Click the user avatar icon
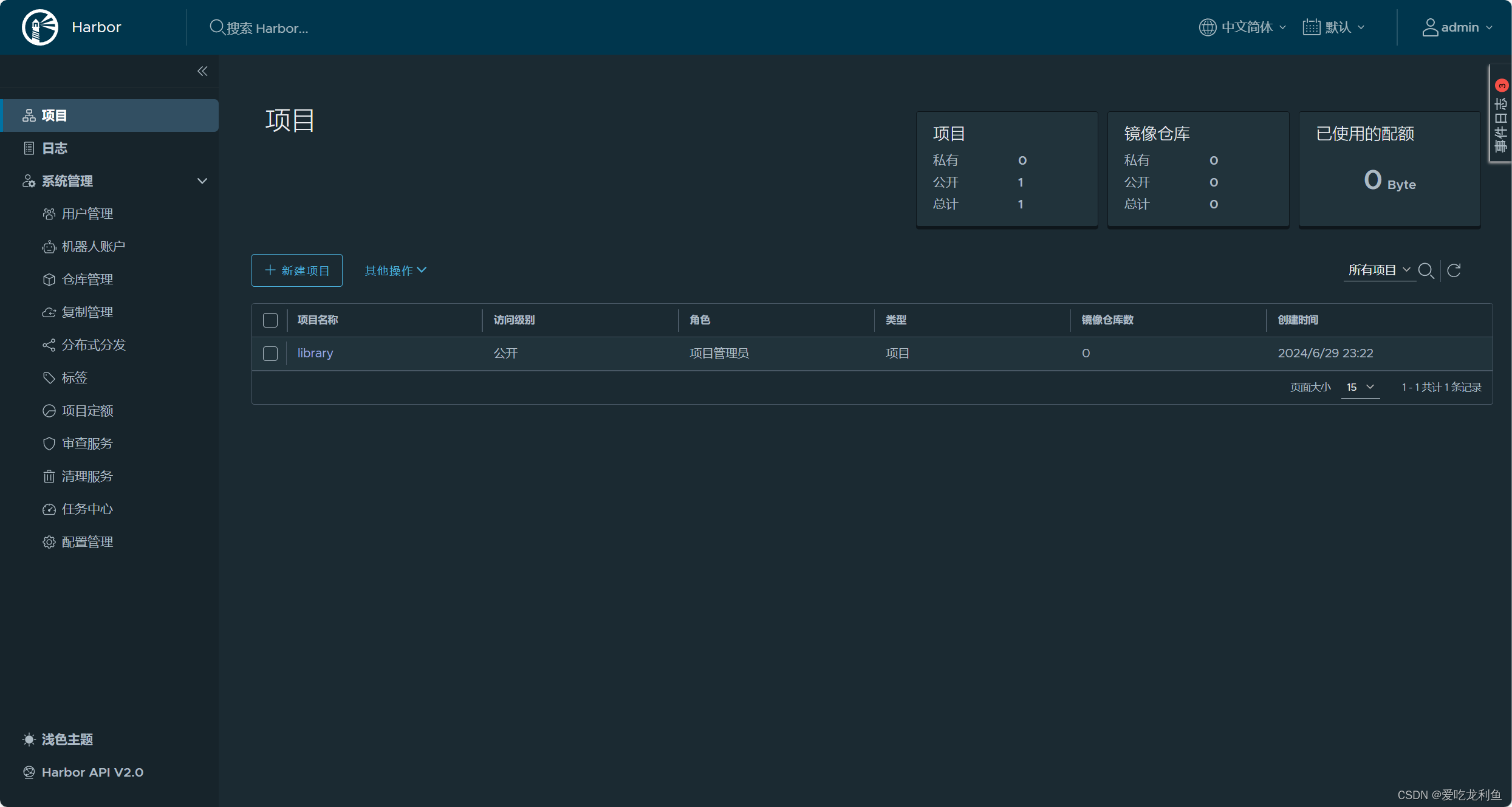This screenshot has height=807, width=1512. pos(1430,27)
